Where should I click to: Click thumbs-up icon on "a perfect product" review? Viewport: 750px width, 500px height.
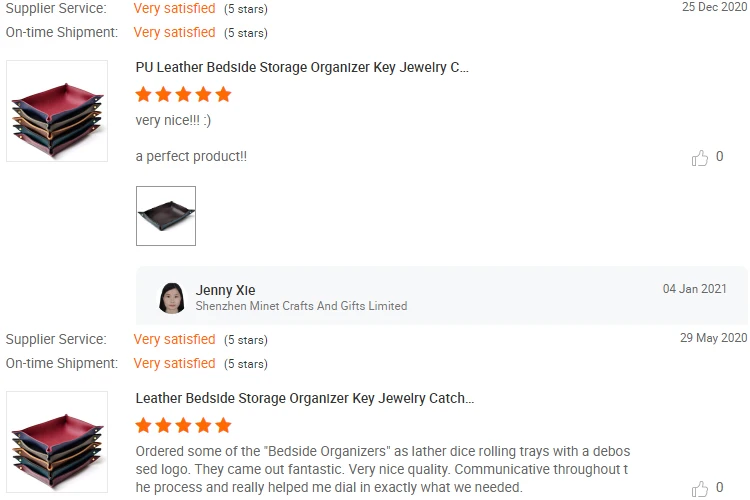(700, 157)
